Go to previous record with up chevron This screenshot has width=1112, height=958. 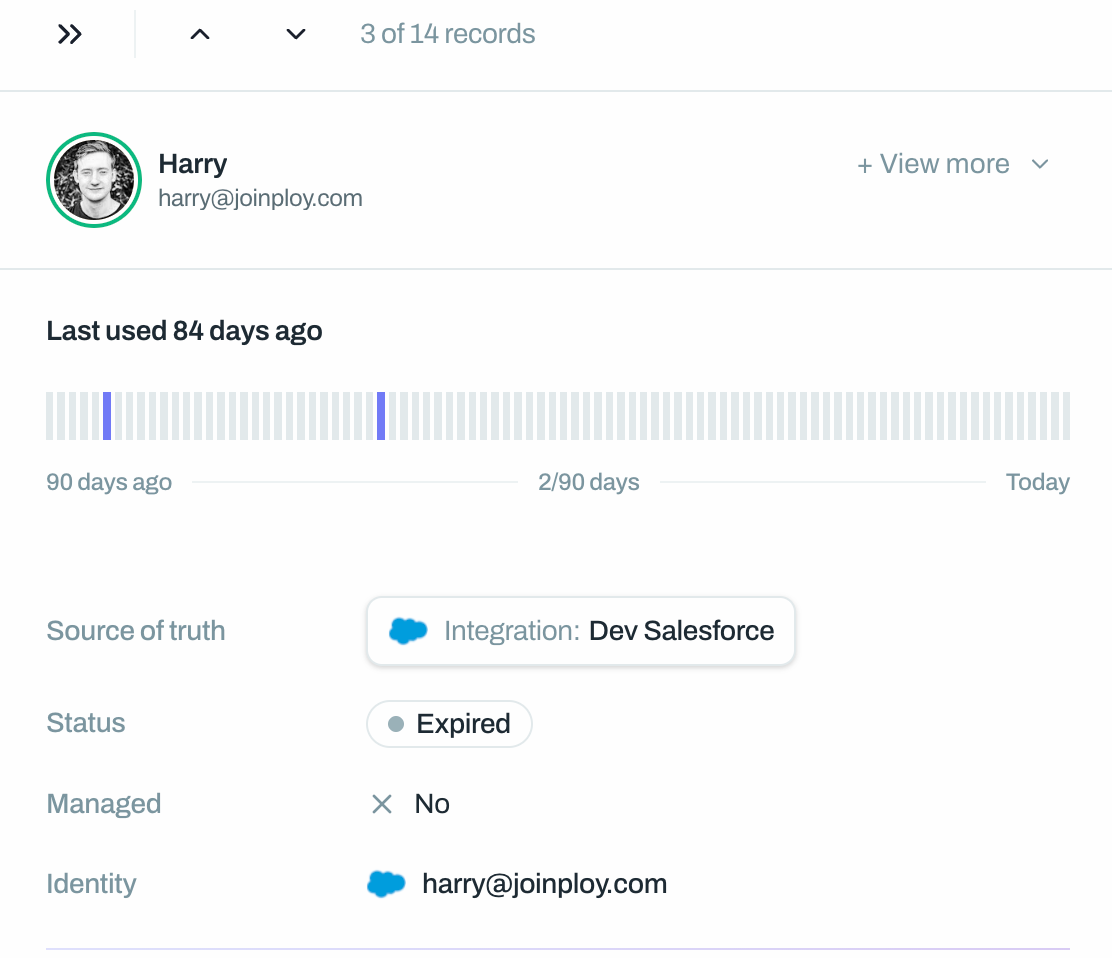[x=200, y=35]
